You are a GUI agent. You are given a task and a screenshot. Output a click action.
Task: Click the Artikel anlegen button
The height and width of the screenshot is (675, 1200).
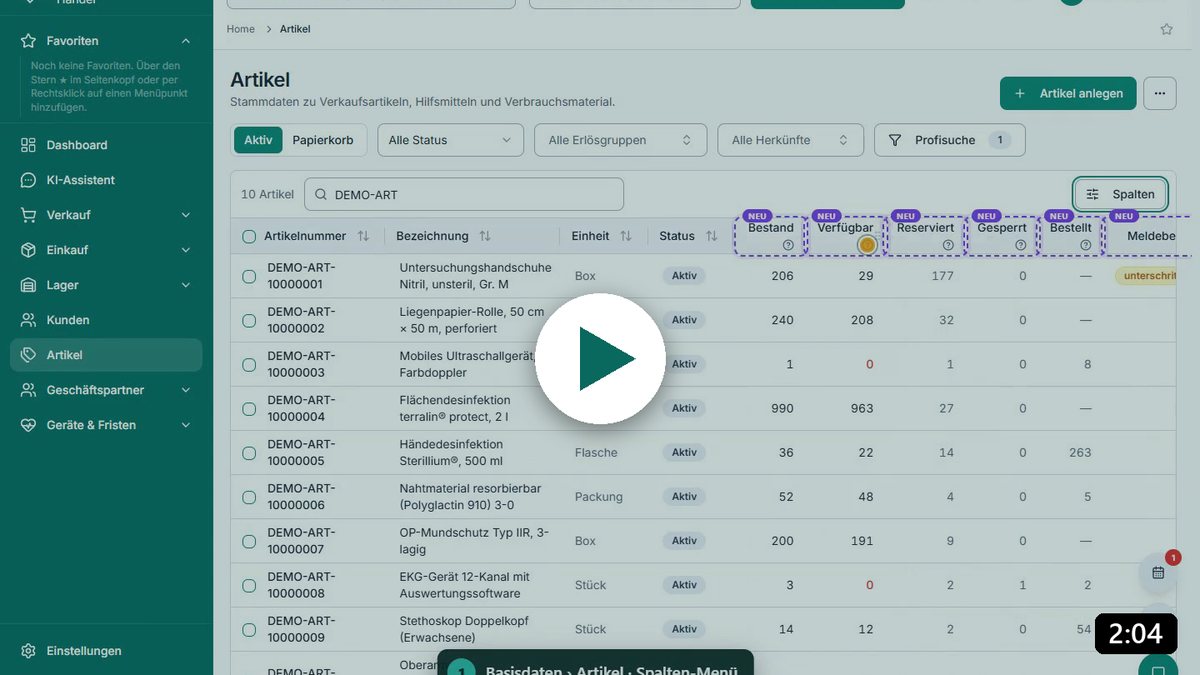point(1068,93)
